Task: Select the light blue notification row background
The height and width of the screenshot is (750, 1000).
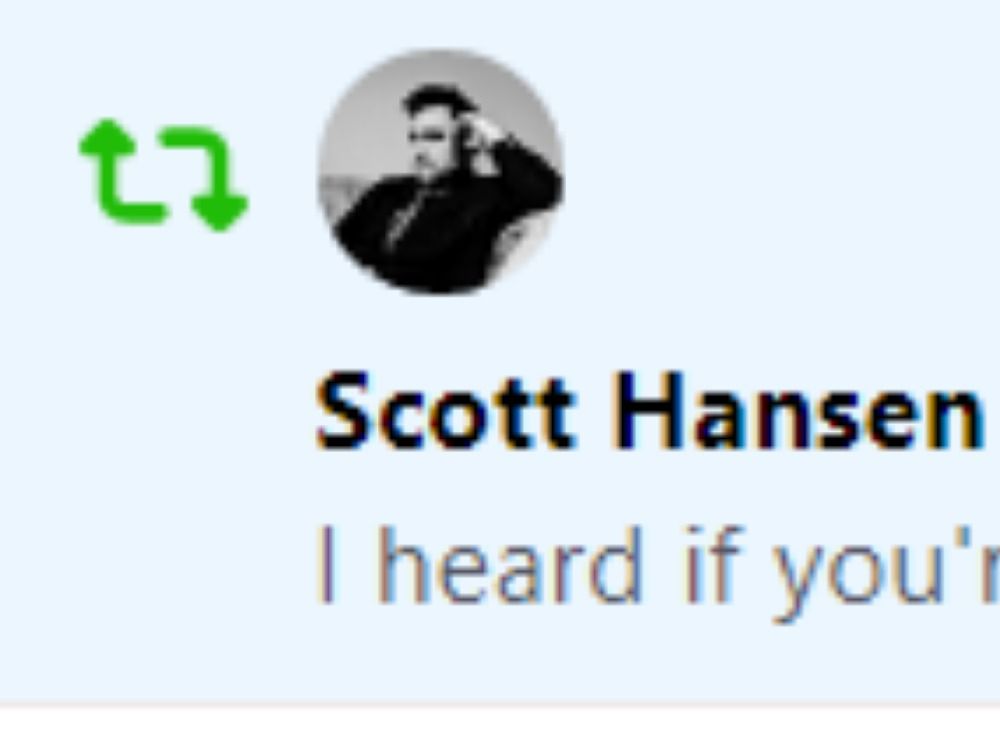Action: [x=500, y=351]
